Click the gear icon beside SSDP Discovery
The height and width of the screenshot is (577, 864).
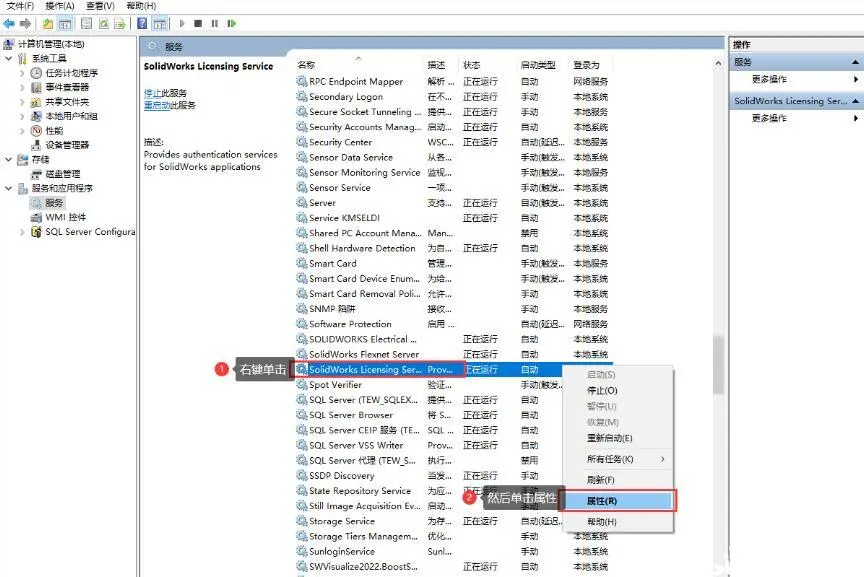[x=302, y=475]
